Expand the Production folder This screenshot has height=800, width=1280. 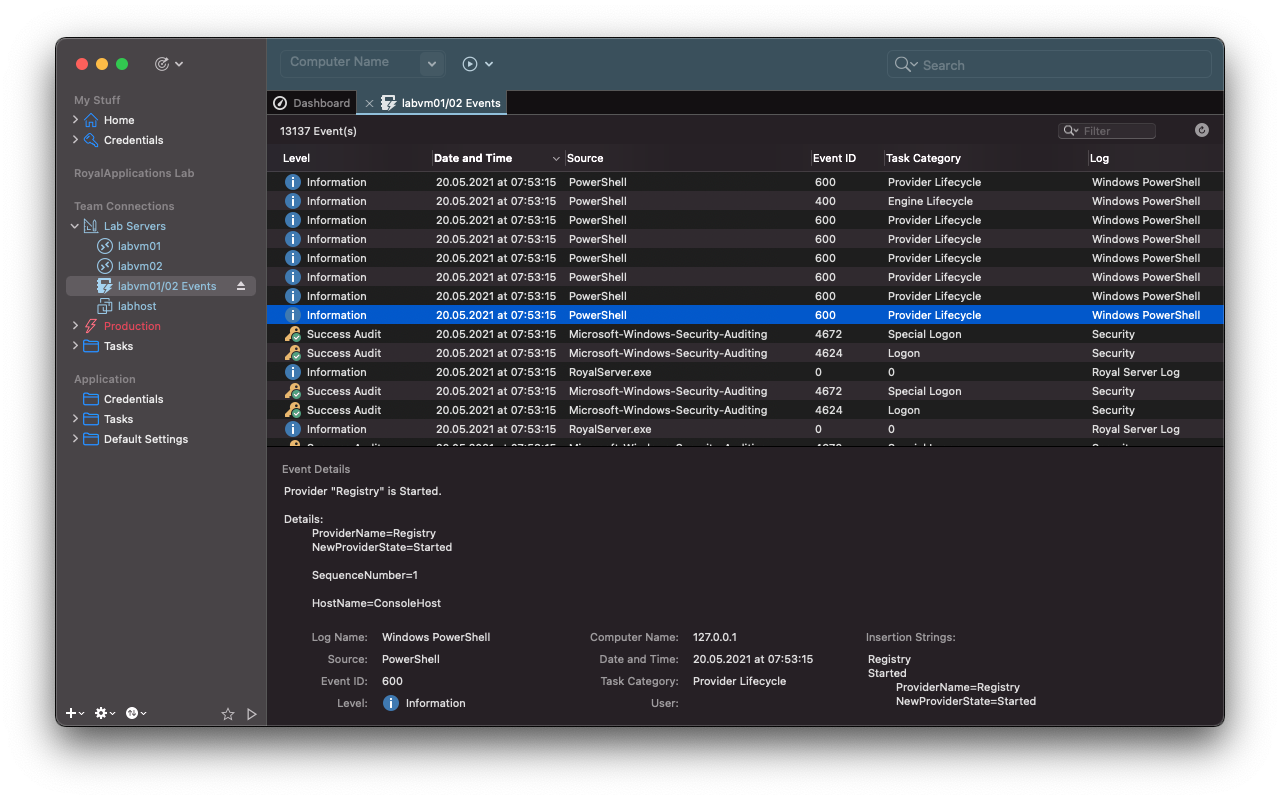point(74,325)
